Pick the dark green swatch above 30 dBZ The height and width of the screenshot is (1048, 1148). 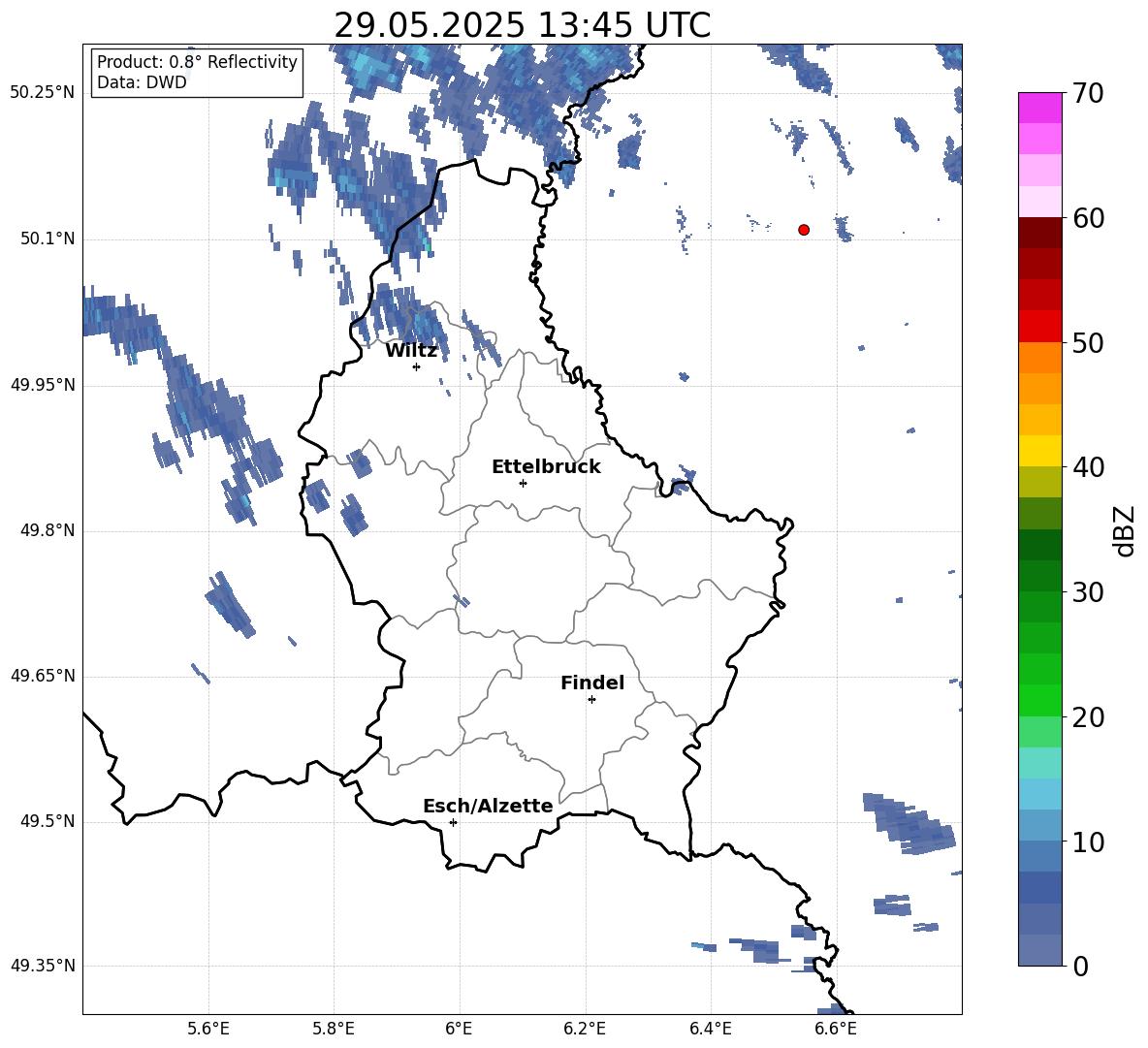[1039, 576]
